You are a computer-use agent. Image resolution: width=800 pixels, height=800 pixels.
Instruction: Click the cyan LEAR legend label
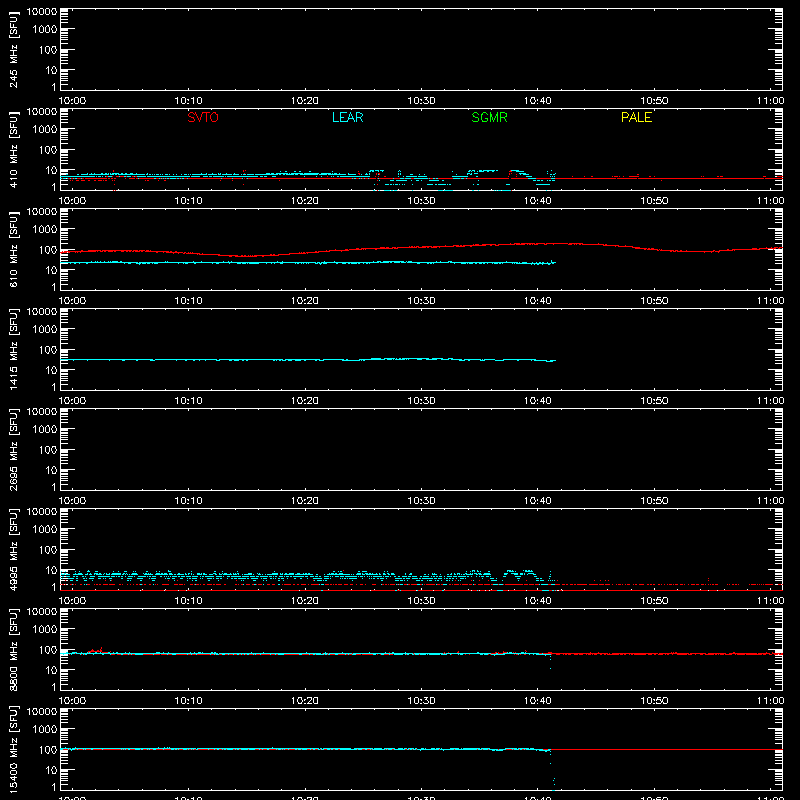coord(347,117)
